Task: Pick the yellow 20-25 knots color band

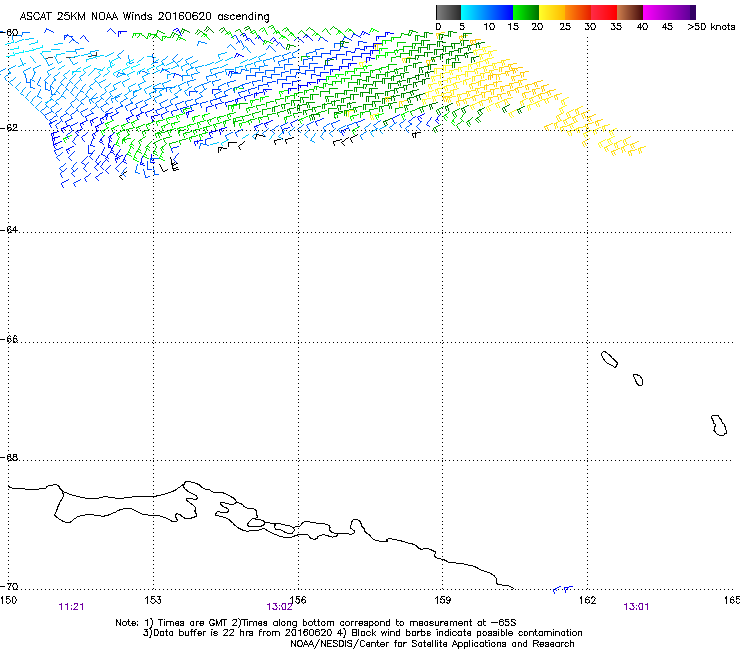Action: [552, 12]
